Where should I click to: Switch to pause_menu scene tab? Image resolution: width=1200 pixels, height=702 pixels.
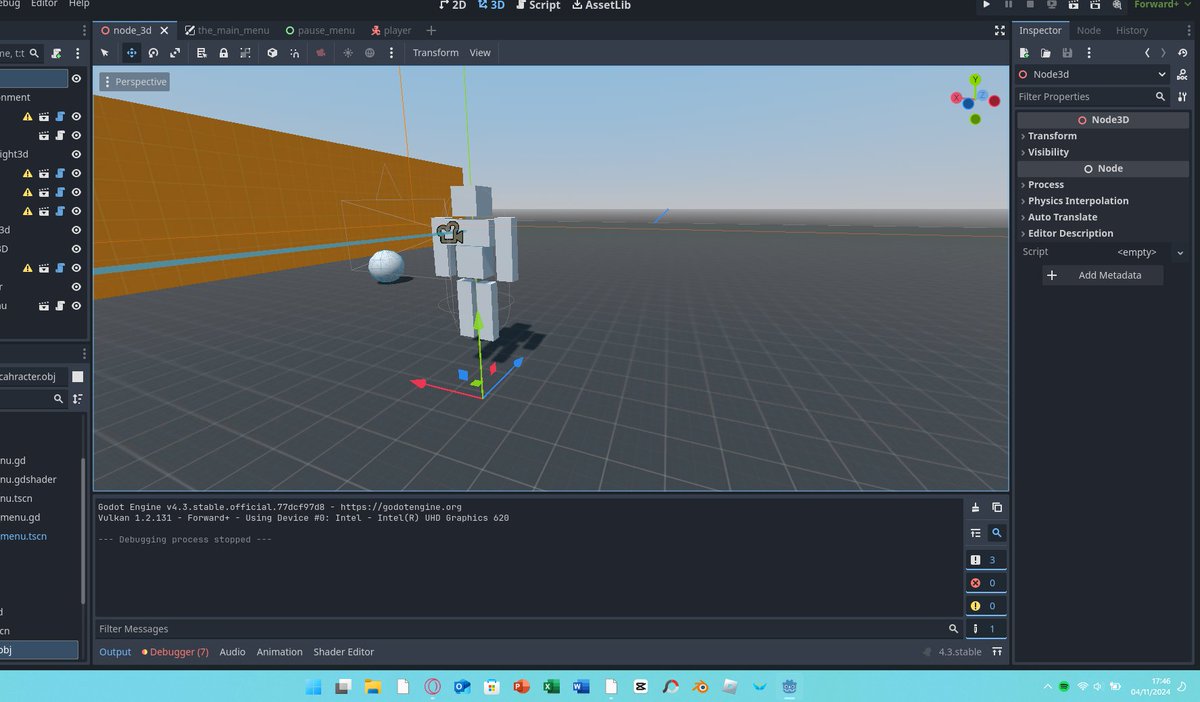point(319,30)
